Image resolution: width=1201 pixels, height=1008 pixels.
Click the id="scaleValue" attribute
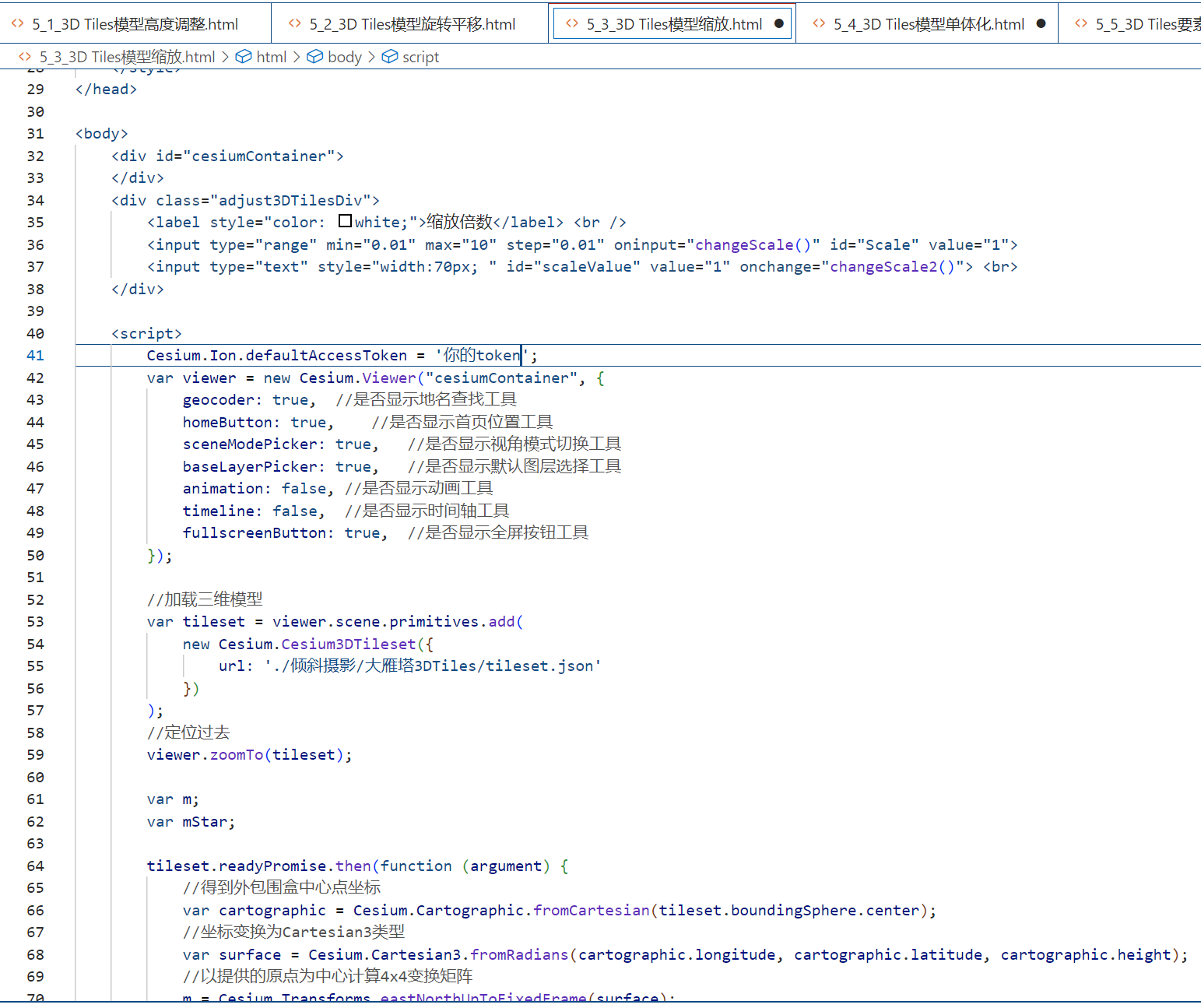[574, 267]
